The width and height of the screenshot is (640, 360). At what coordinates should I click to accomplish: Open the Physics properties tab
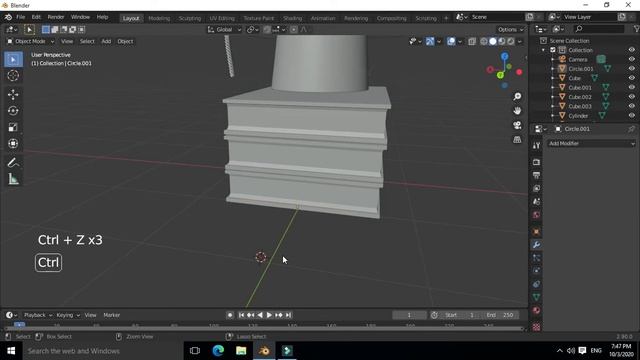[536, 271]
